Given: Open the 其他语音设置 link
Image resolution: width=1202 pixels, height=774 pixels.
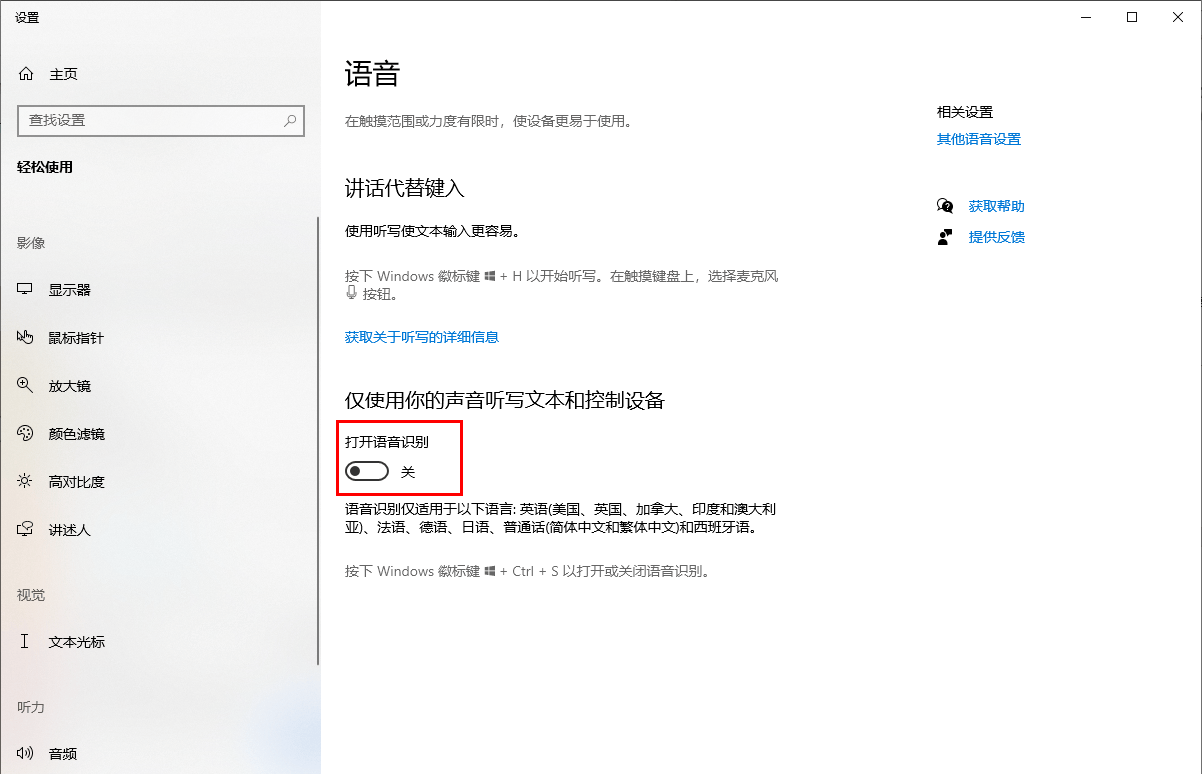Looking at the screenshot, I should coord(979,140).
